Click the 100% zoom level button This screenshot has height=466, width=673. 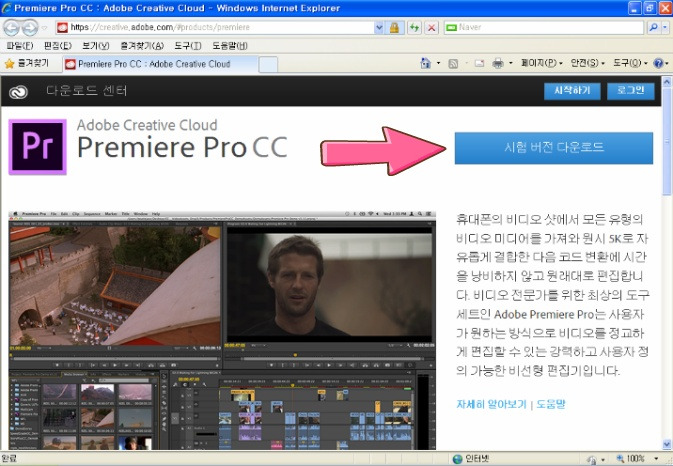(631, 459)
